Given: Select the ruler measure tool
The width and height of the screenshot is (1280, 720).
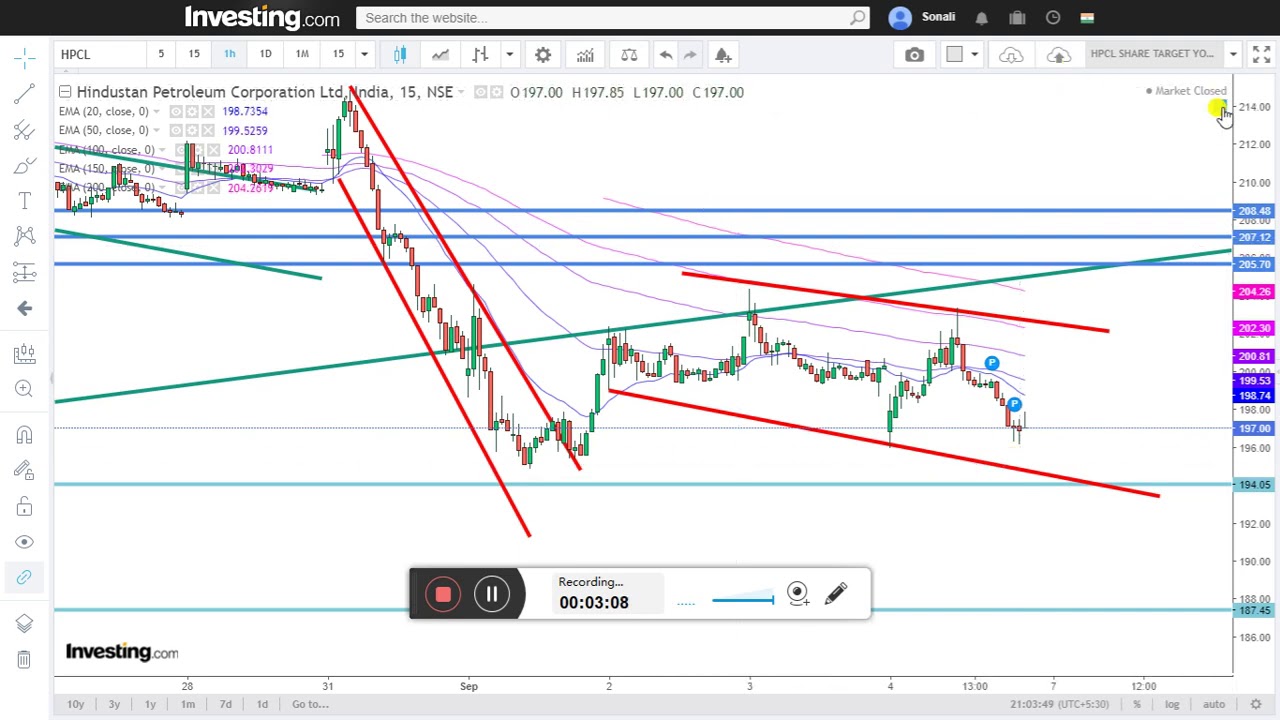Looking at the screenshot, I should click(x=25, y=353).
